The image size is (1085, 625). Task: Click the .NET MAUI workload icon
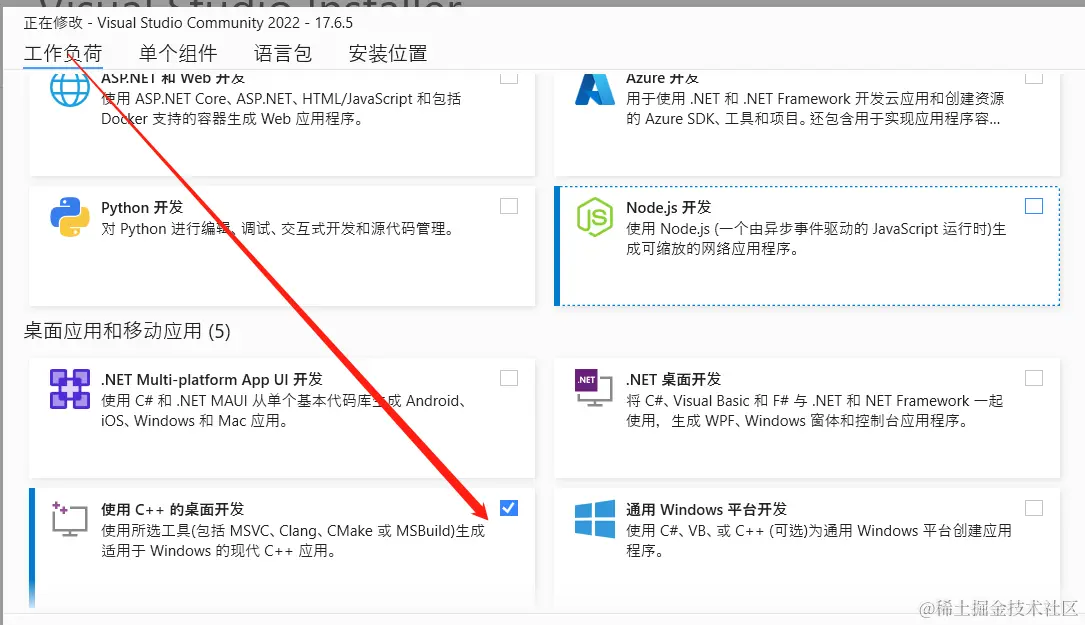tap(70, 389)
